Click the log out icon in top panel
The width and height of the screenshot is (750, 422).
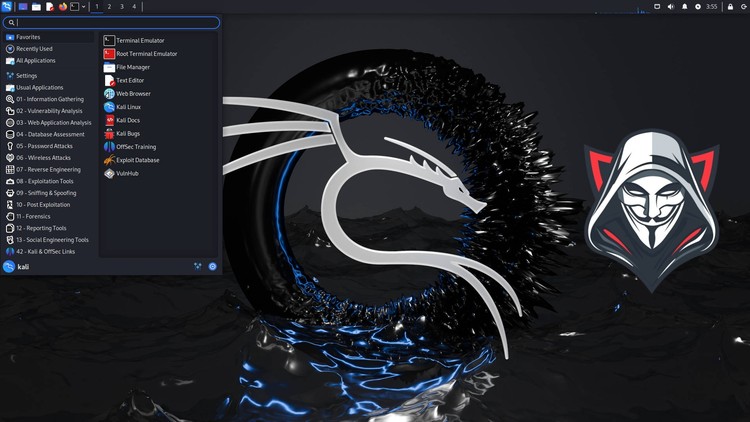click(x=740, y=6)
